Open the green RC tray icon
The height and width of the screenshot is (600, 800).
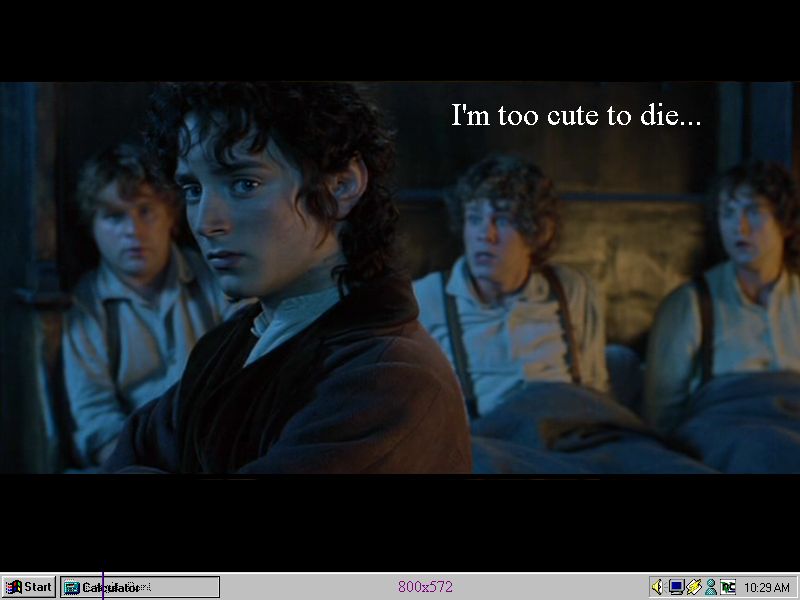[x=728, y=587]
